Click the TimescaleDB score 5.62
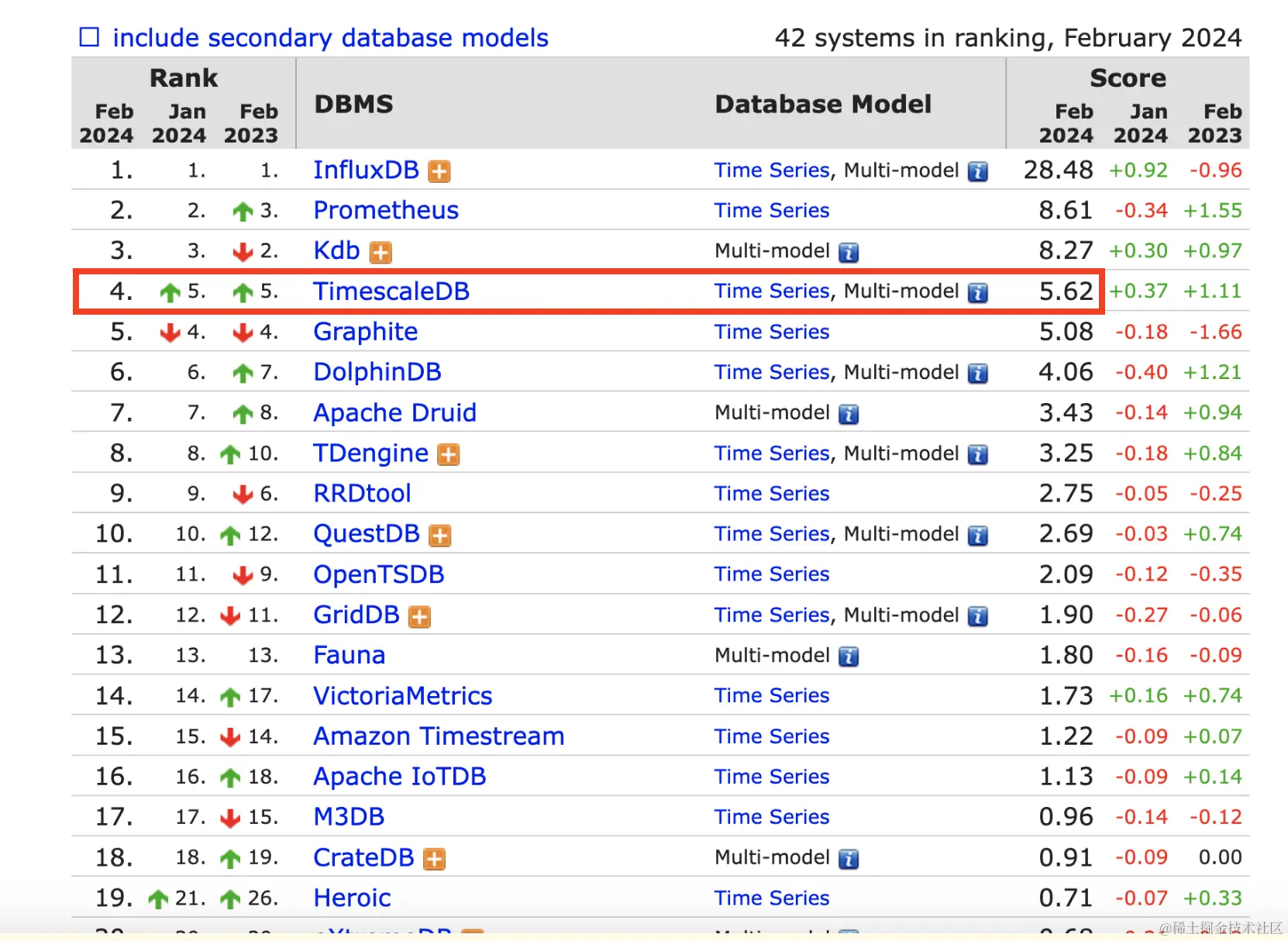The width and height of the screenshot is (1288, 941). tap(1066, 291)
